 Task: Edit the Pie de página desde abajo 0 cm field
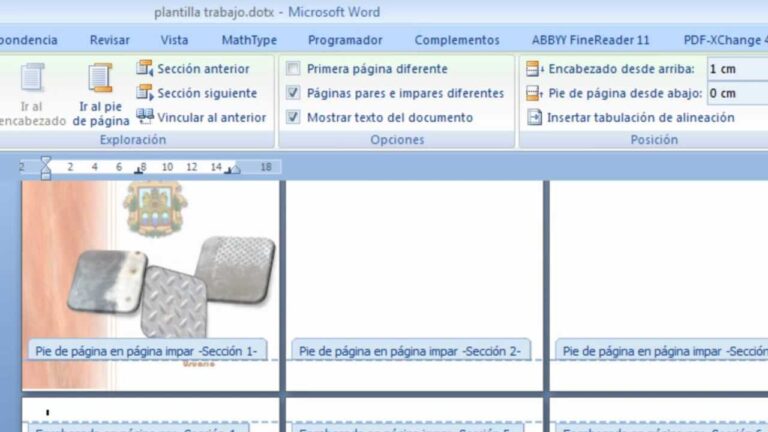point(737,93)
